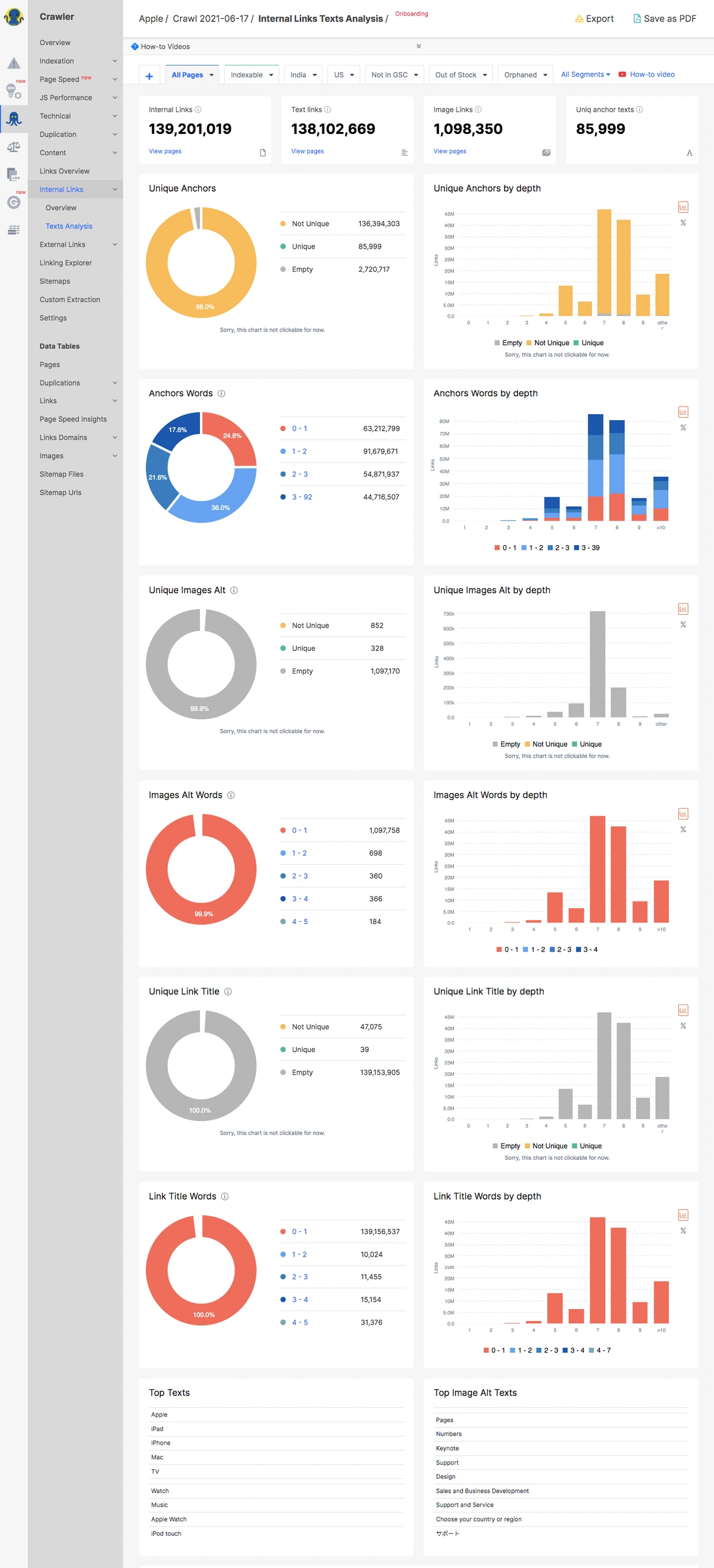
Task: Click the warning triangle alerts icon
Action: click(x=14, y=63)
